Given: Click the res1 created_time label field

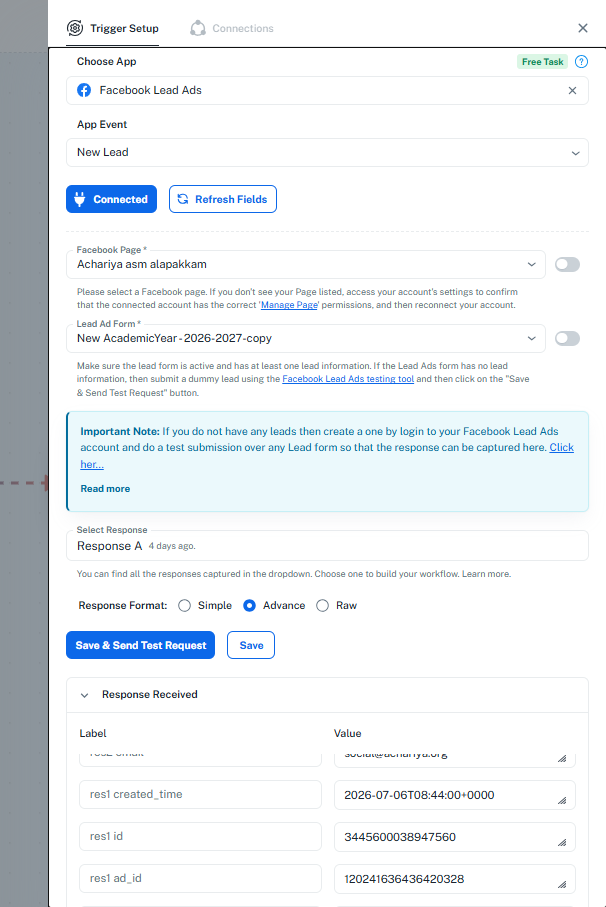Looking at the screenshot, I should [200, 795].
